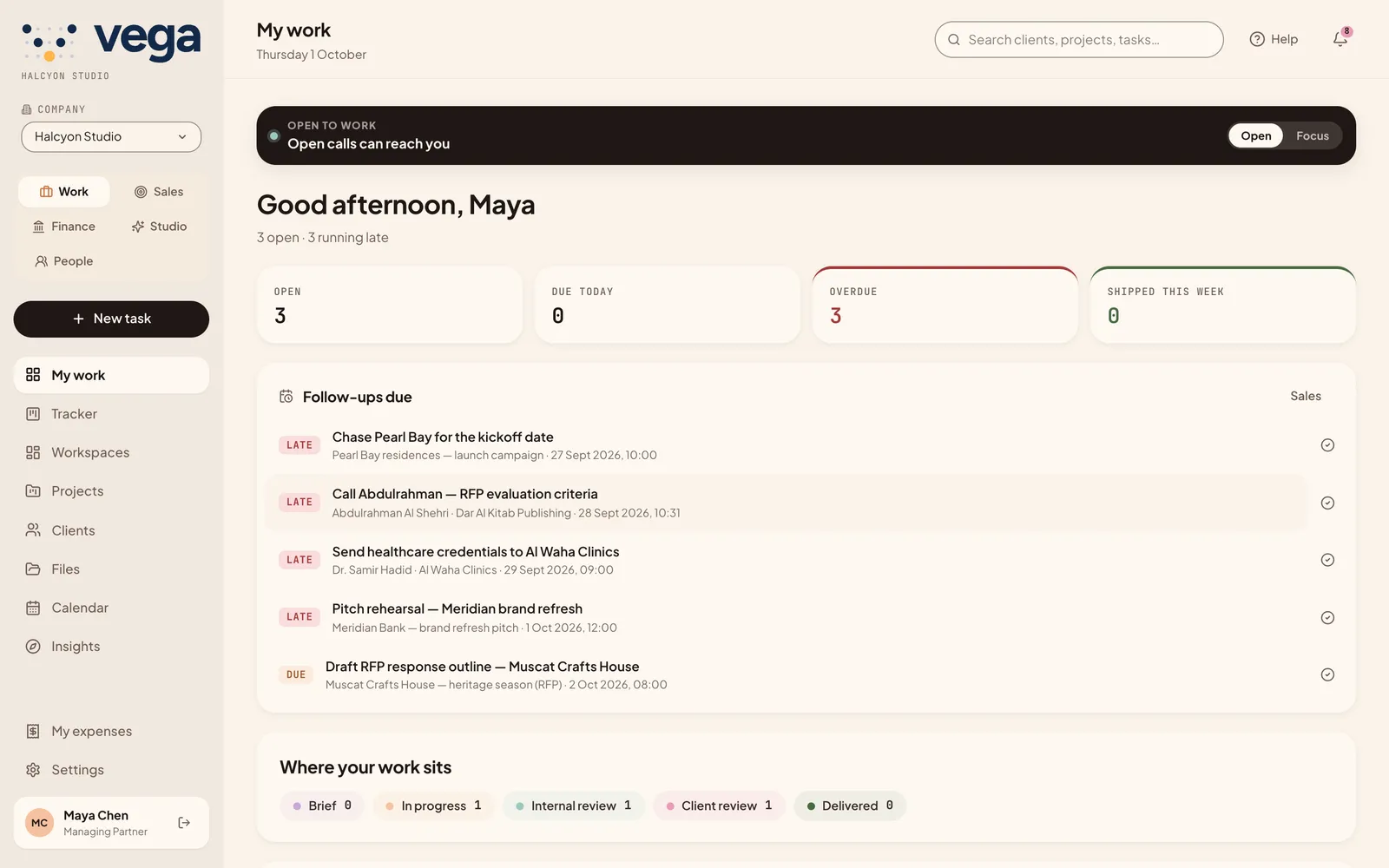Focus the search clients, projects field
Viewport: 1389px width, 868px height.
click(1079, 40)
